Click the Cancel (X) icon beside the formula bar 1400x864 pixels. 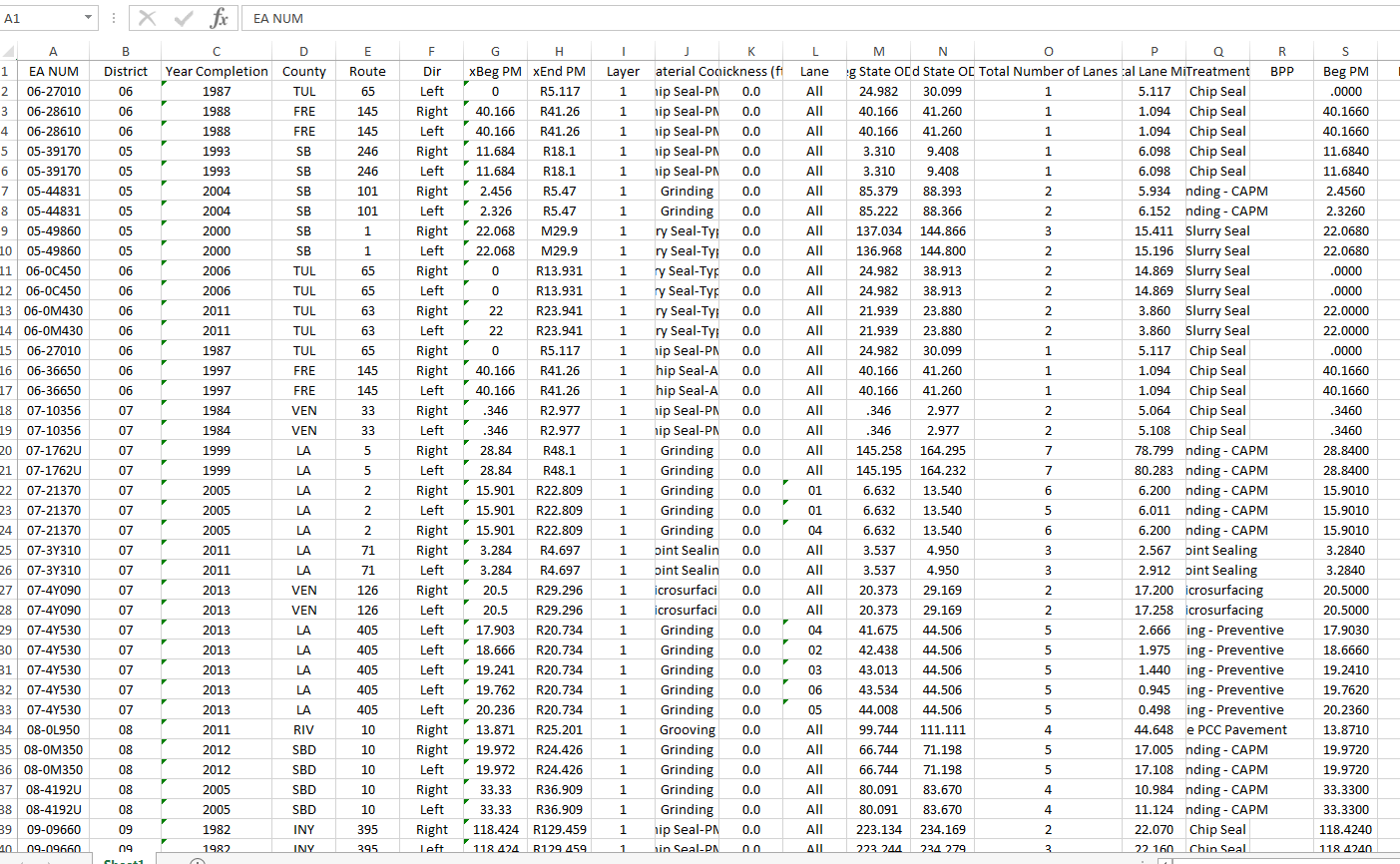(x=148, y=18)
